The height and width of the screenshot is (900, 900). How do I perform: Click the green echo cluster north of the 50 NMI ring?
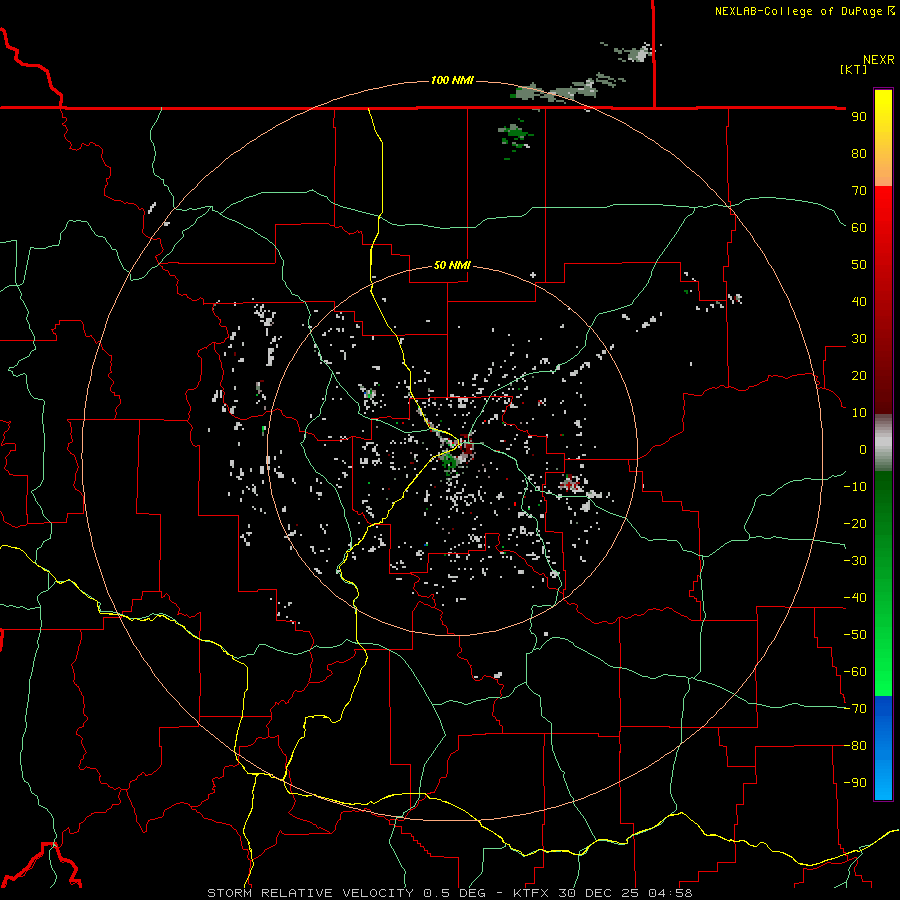515,138
